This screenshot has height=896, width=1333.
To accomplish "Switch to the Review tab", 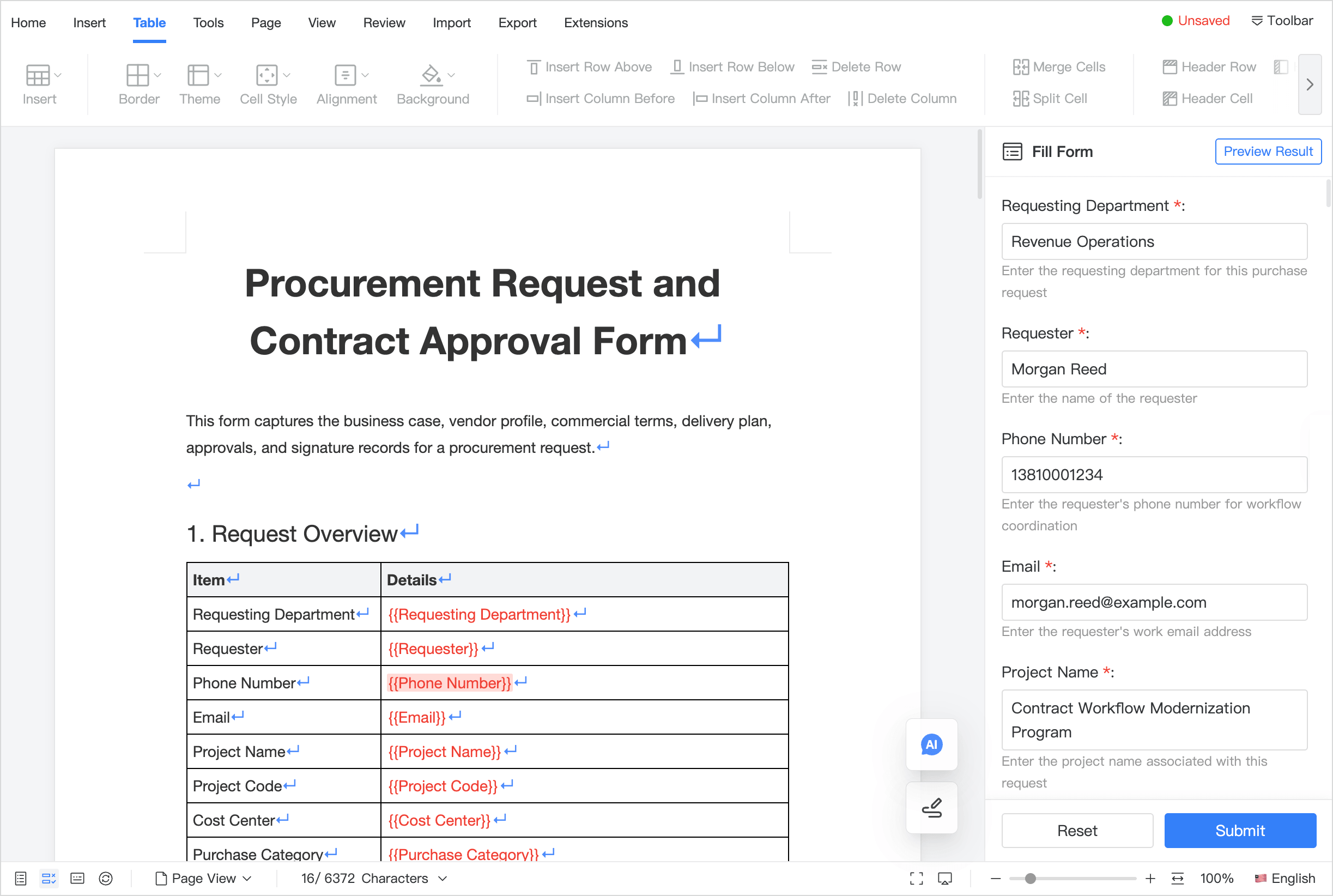I will (x=384, y=22).
